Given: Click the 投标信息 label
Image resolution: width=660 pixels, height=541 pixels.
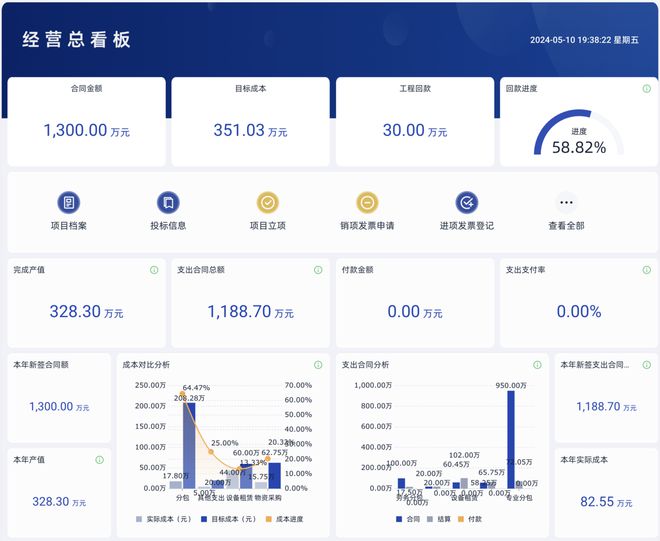Looking at the screenshot, I should (168, 226).
